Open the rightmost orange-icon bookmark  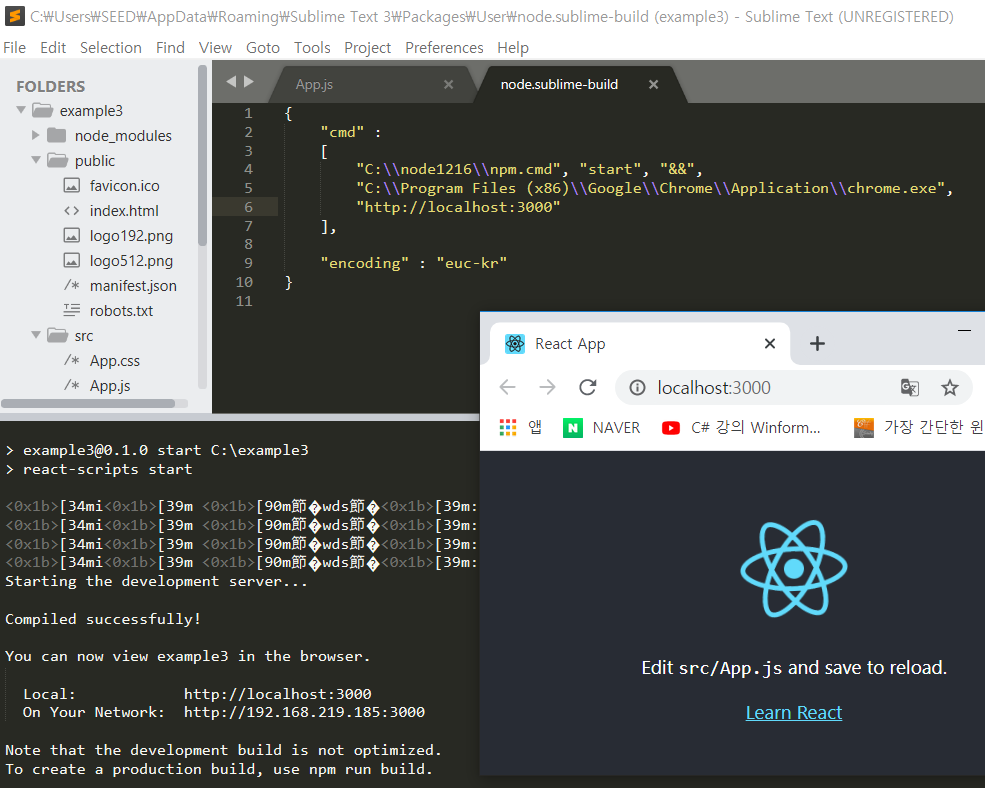(x=918, y=428)
